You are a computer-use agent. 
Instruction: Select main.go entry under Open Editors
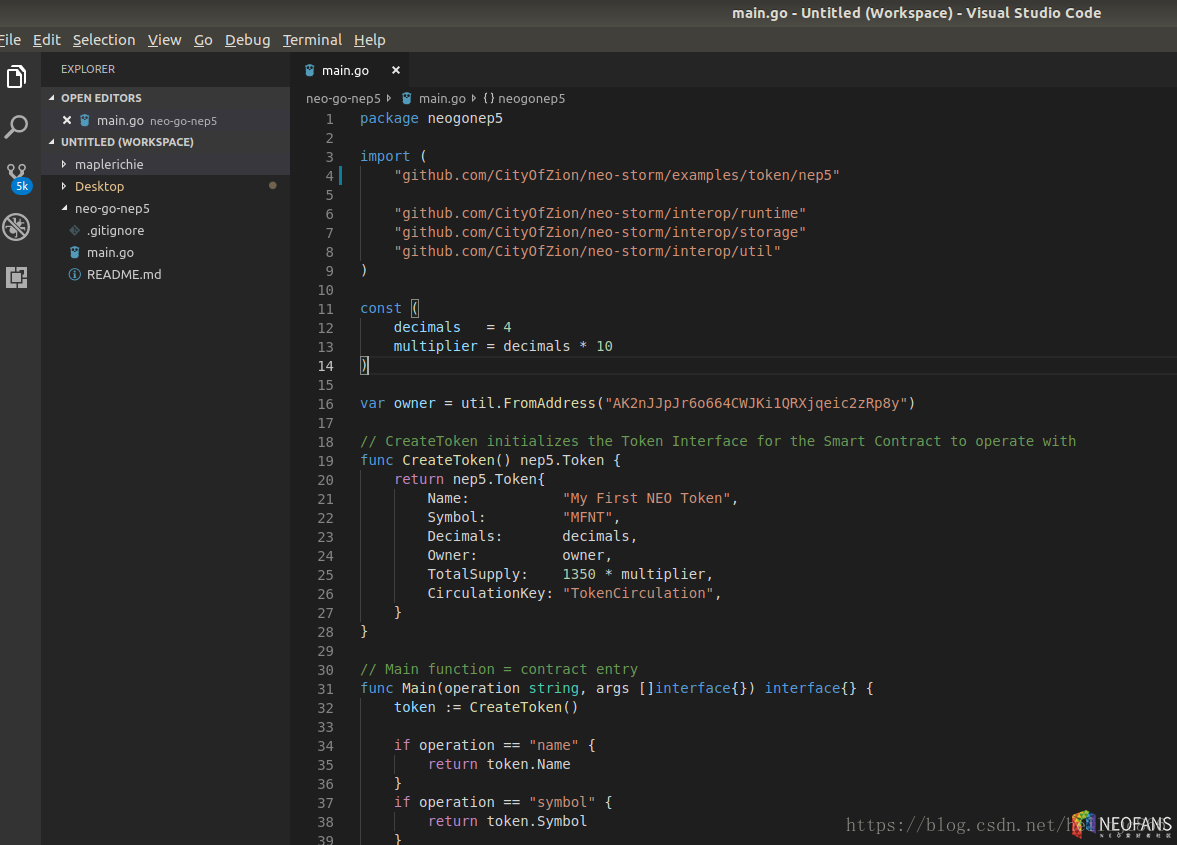pos(165,120)
